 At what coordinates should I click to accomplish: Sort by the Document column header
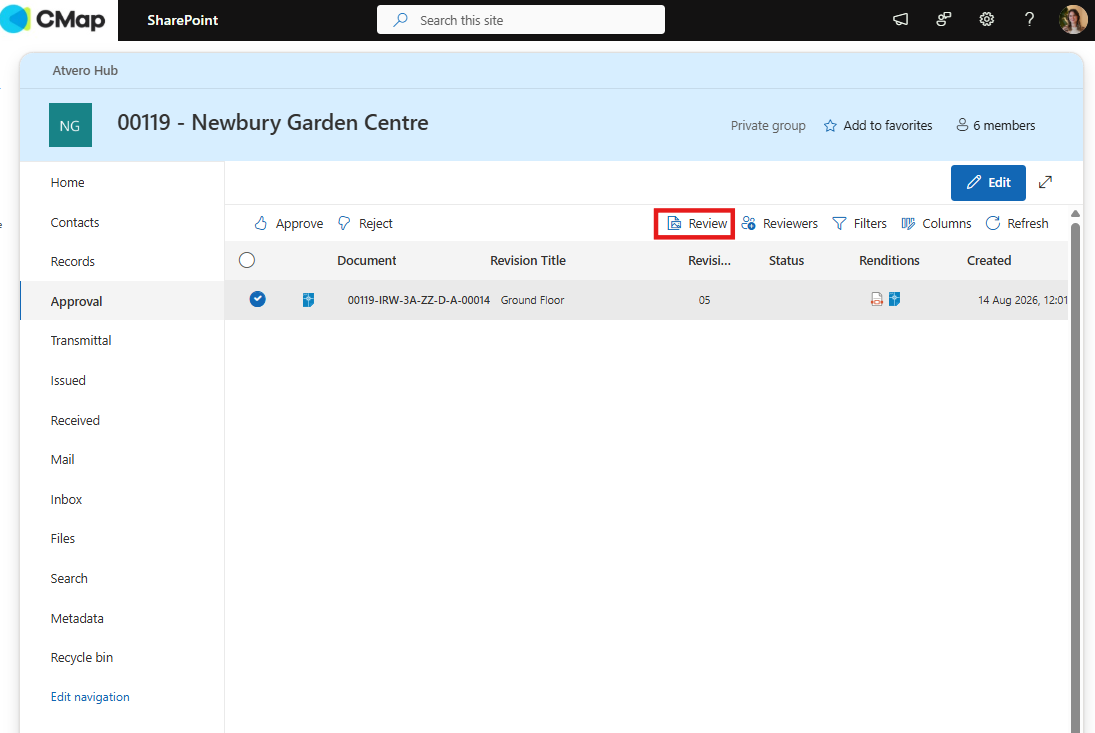pyautogui.click(x=367, y=260)
